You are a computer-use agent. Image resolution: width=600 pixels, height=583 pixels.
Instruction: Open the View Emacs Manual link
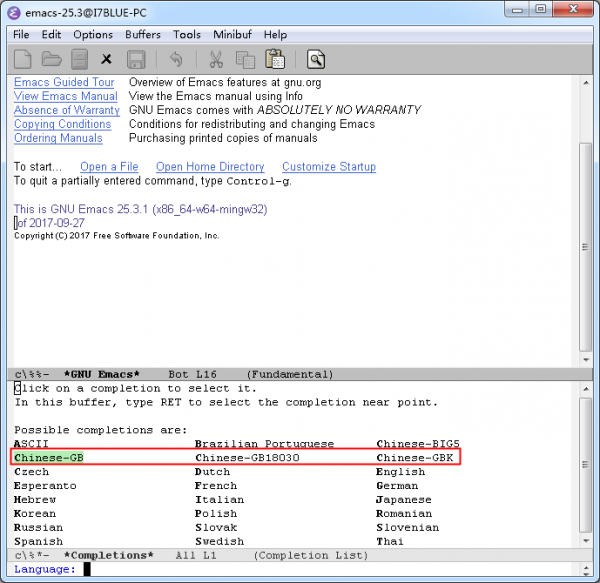point(66,96)
